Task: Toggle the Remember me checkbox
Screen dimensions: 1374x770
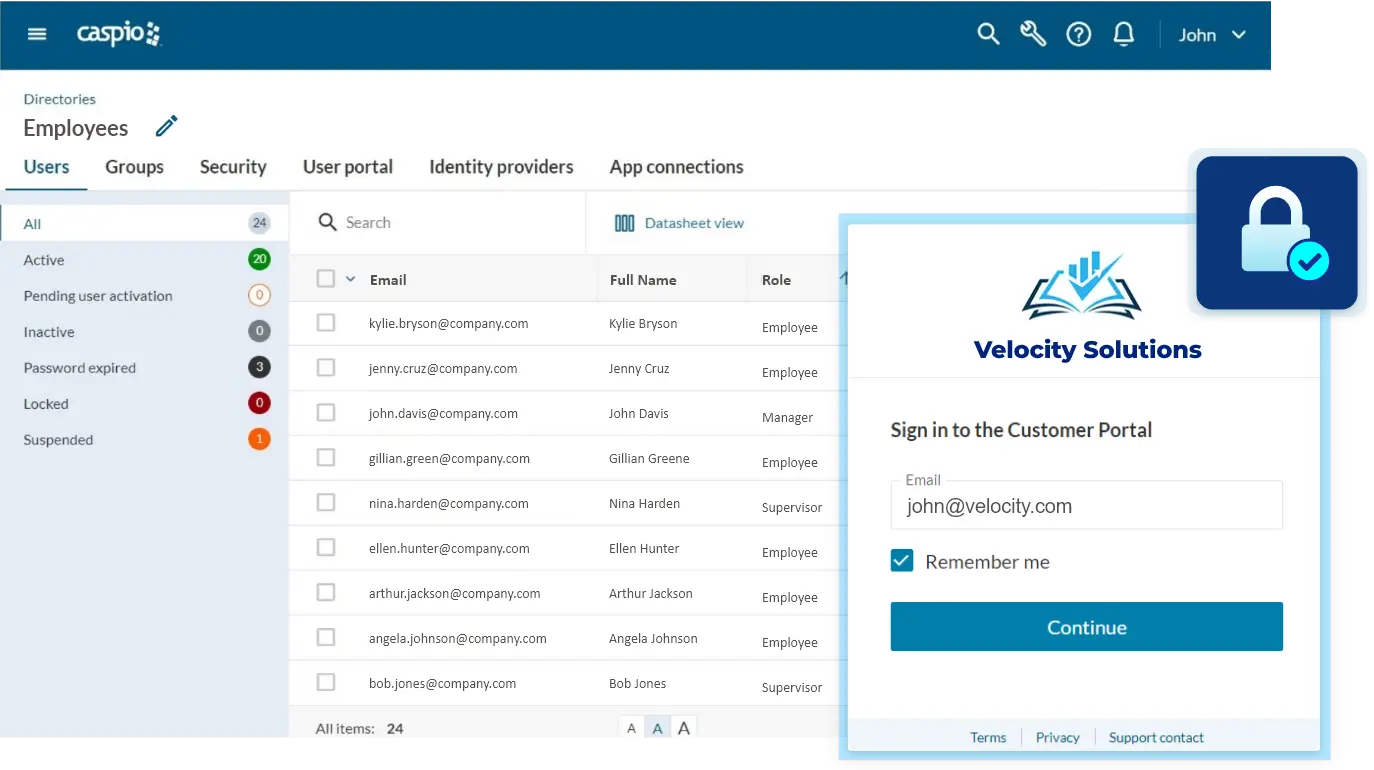Action: [902, 561]
